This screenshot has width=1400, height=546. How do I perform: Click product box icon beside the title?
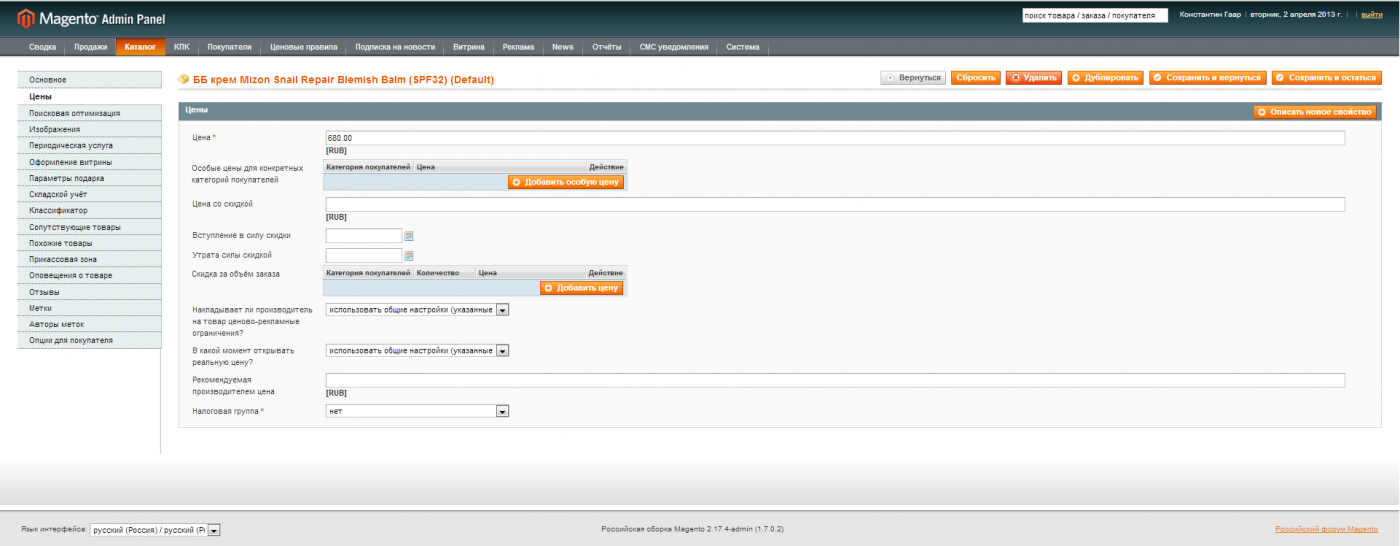[x=184, y=79]
